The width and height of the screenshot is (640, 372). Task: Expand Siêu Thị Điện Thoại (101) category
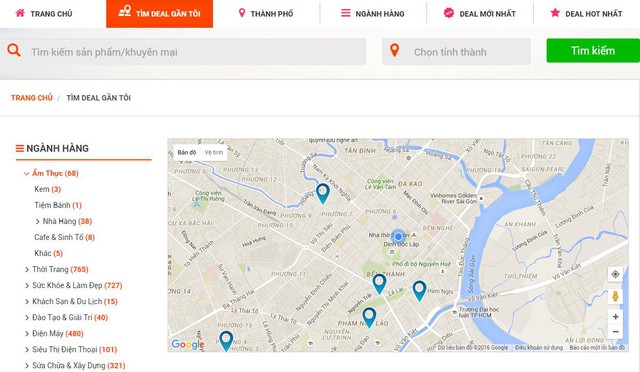[x=71, y=350]
